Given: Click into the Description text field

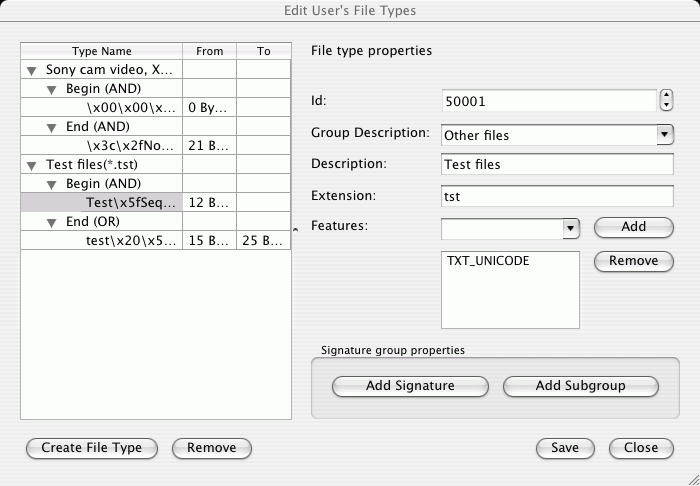Looking at the screenshot, I should 557,164.
